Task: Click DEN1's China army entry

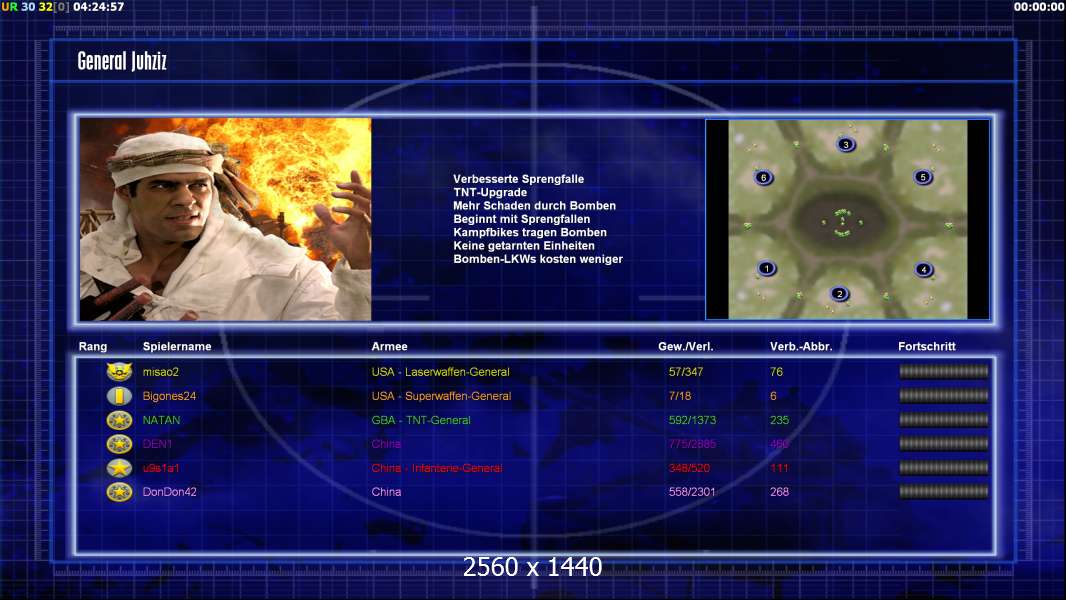Action: [x=386, y=444]
